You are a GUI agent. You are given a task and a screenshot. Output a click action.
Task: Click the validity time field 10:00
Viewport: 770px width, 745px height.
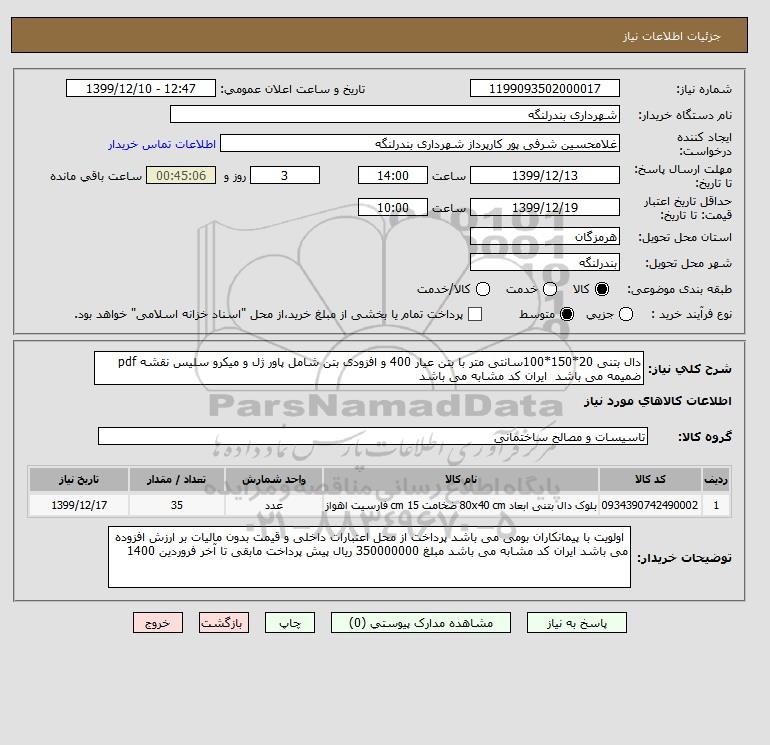(393, 207)
